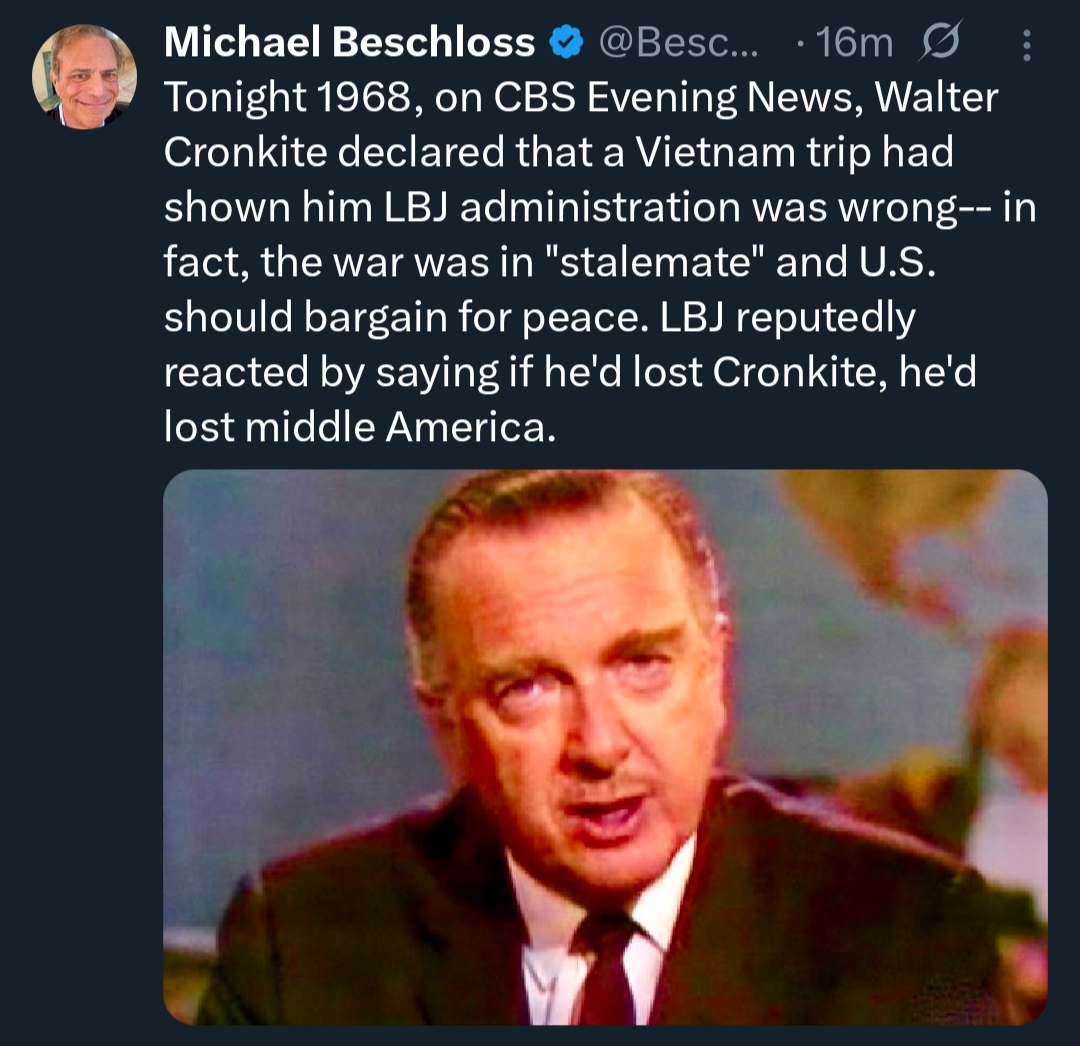Click the final line "lost middle America."
Image resolution: width=1080 pixels, height=1046 pixels.
358,427
